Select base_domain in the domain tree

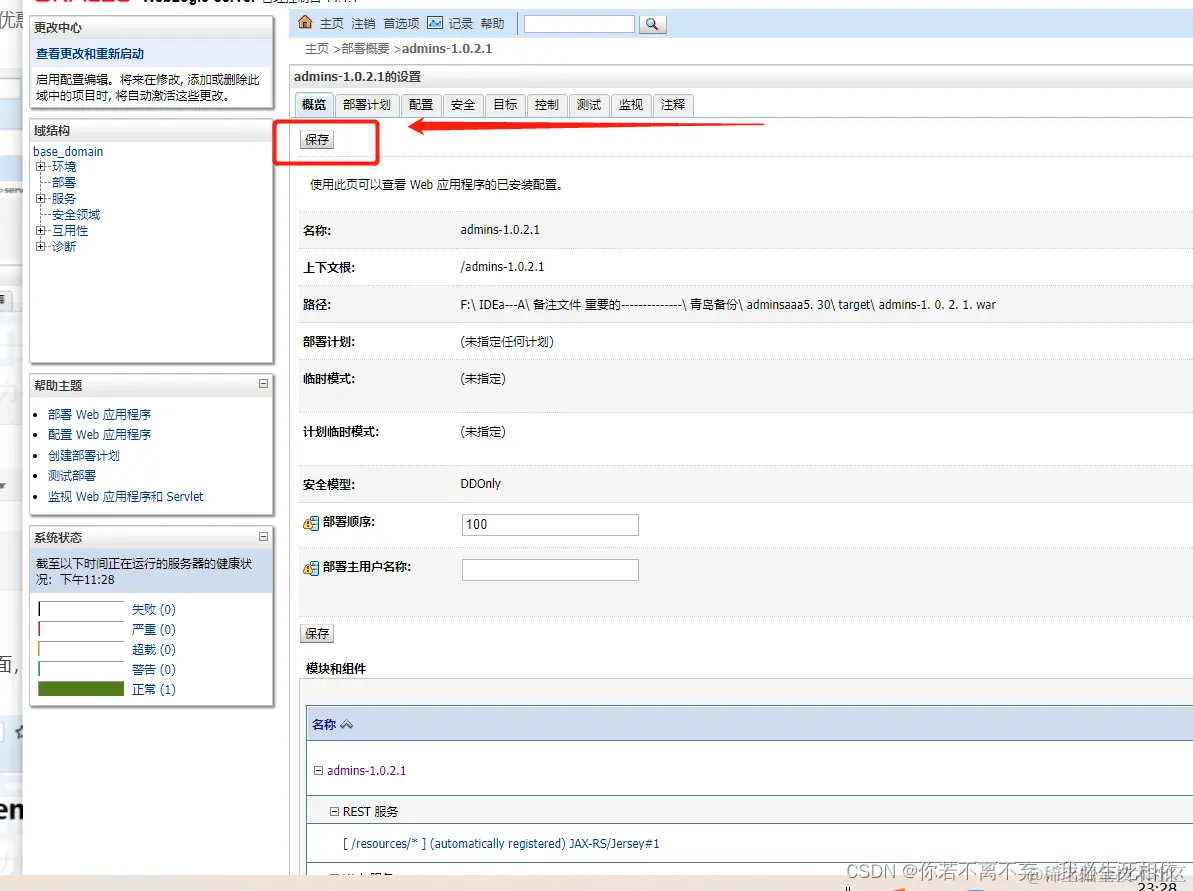pos(68,151)
